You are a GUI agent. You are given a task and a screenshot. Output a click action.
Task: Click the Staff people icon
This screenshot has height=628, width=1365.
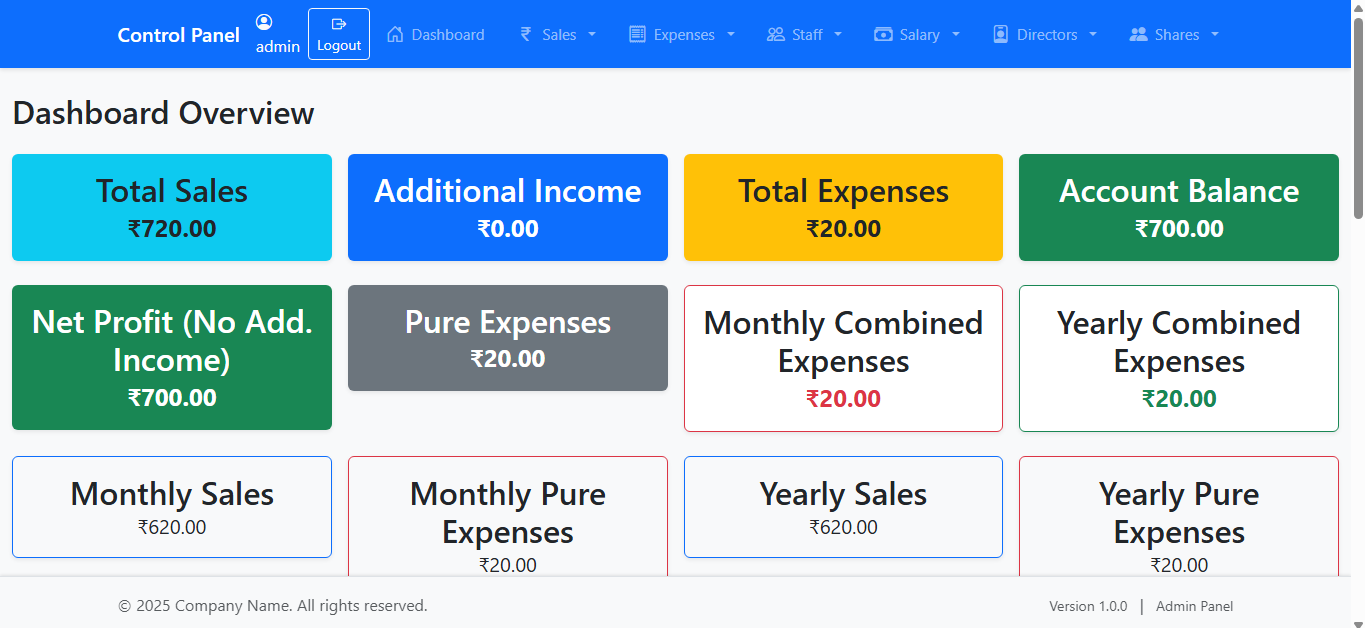point(774,33)
